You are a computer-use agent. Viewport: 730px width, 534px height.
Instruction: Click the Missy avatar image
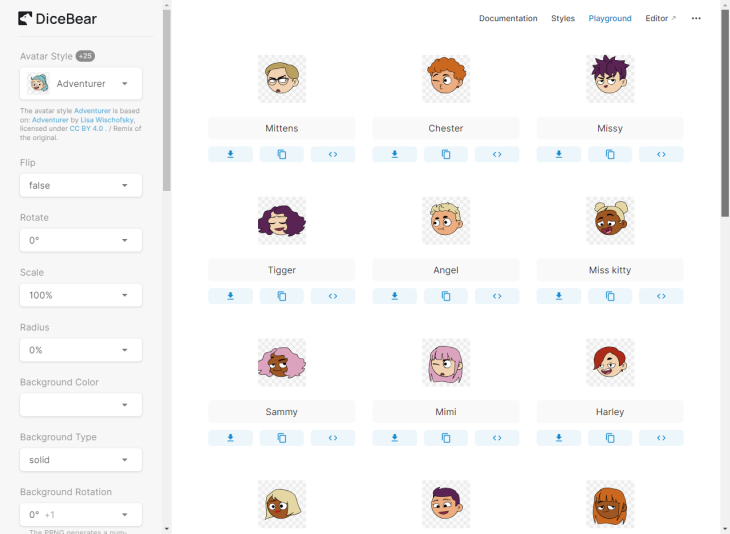pyautogui.click(x=610, y=79)
